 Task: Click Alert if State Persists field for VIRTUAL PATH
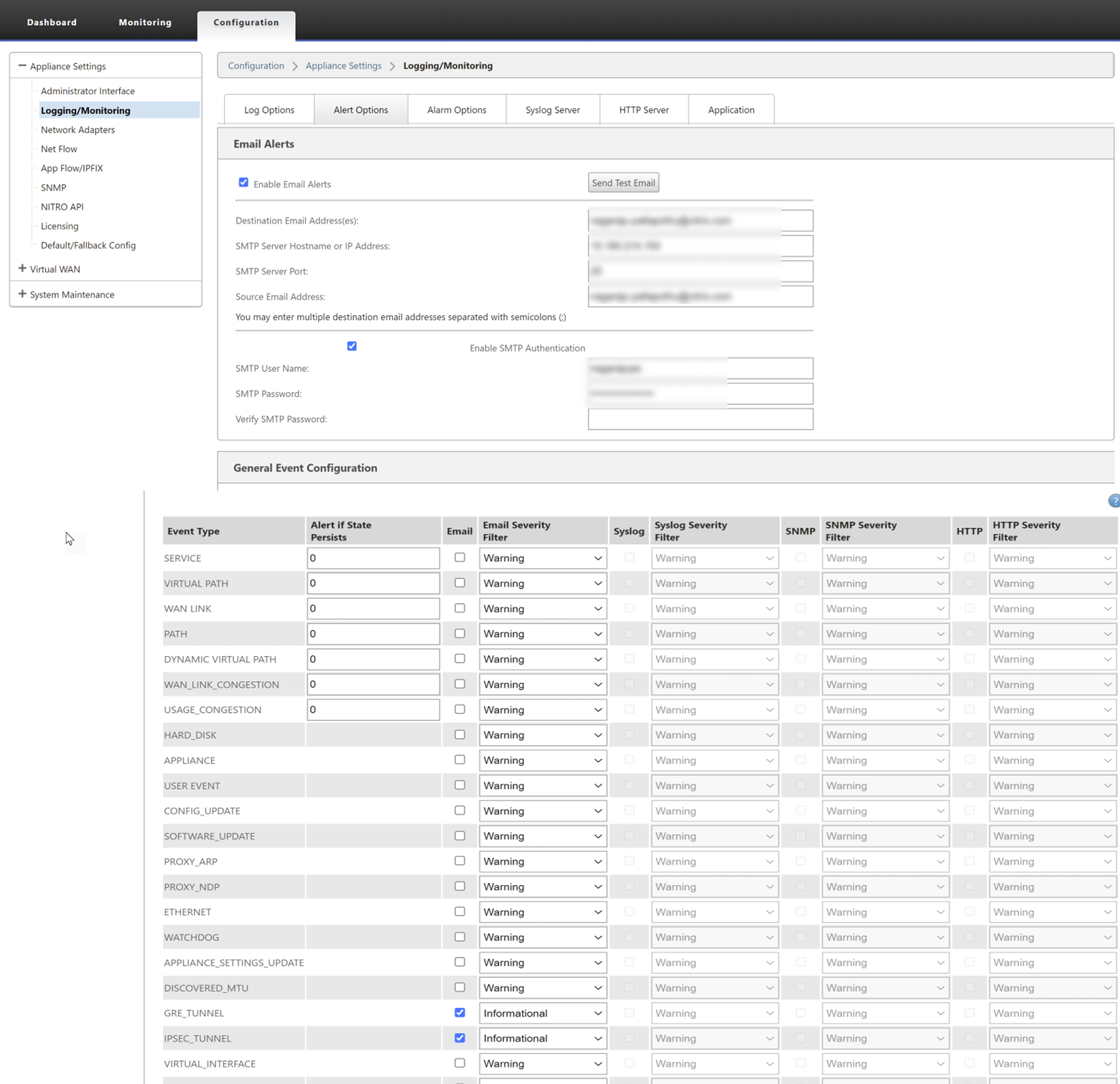click(x=373, y=583)
